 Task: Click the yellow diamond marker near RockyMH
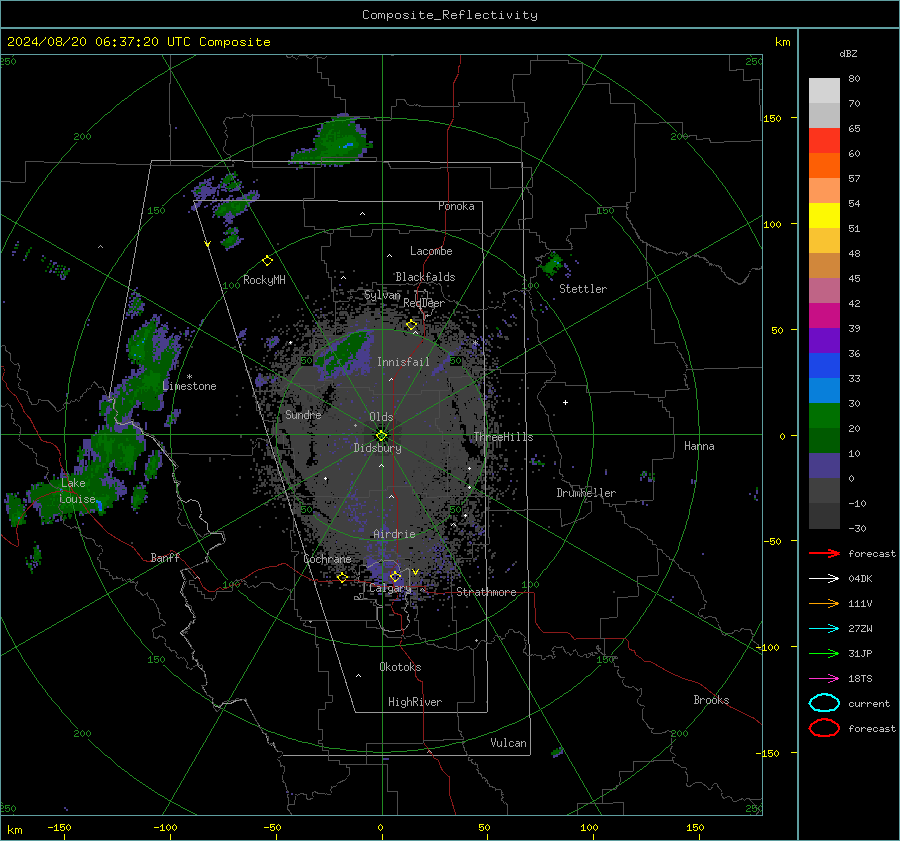pos(267,261)
